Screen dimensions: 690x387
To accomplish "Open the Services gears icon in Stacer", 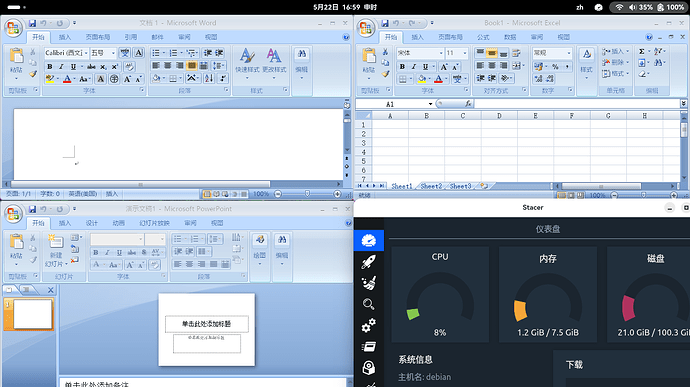I will 369,325.
